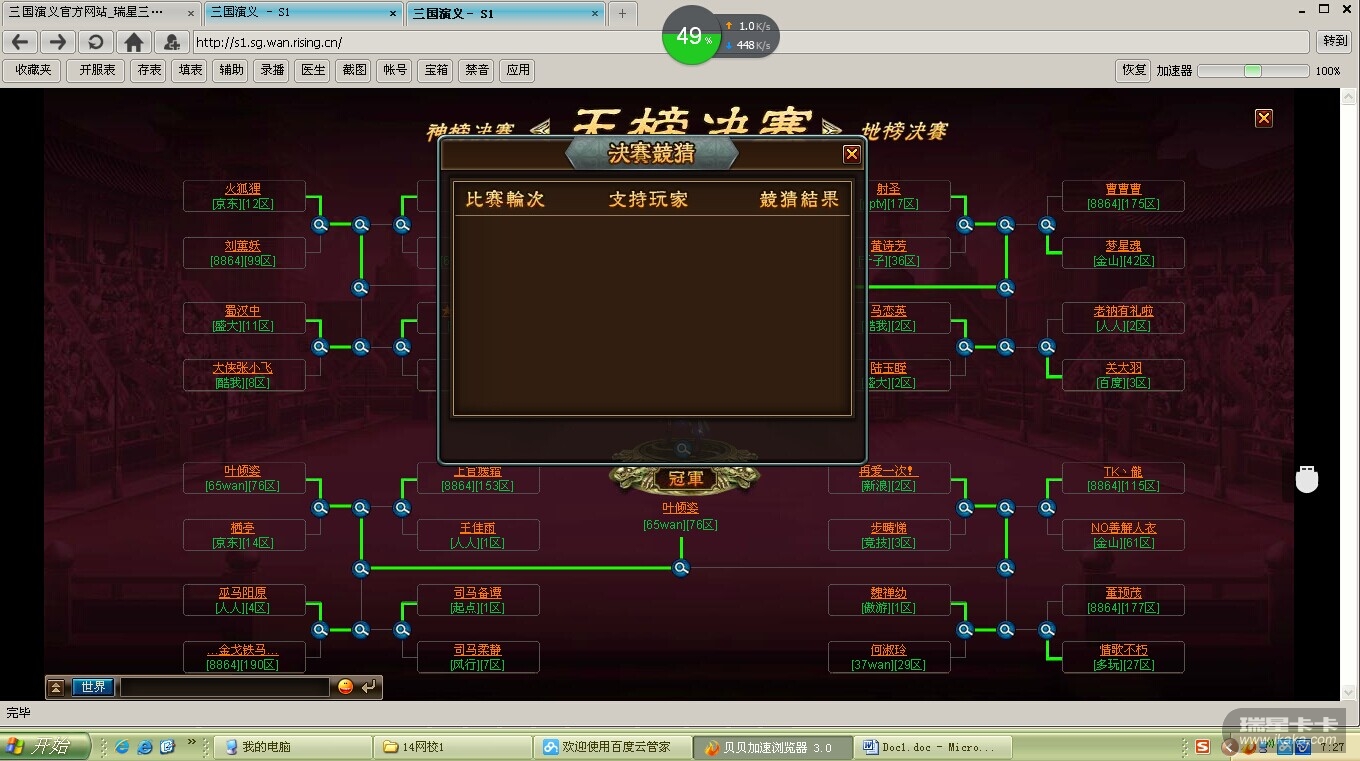Open the 收藏夹 favorites button
This screenshot has width=1360, height=761.
click(32, 70)
